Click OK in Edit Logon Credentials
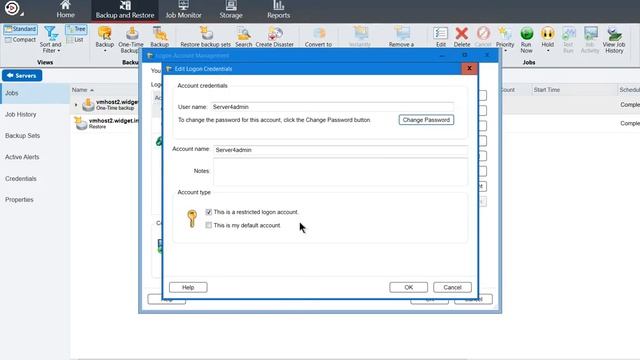Image resolution: width=640 pixels, height=360 pixels. pyautogui.click(x=409, y=287)
